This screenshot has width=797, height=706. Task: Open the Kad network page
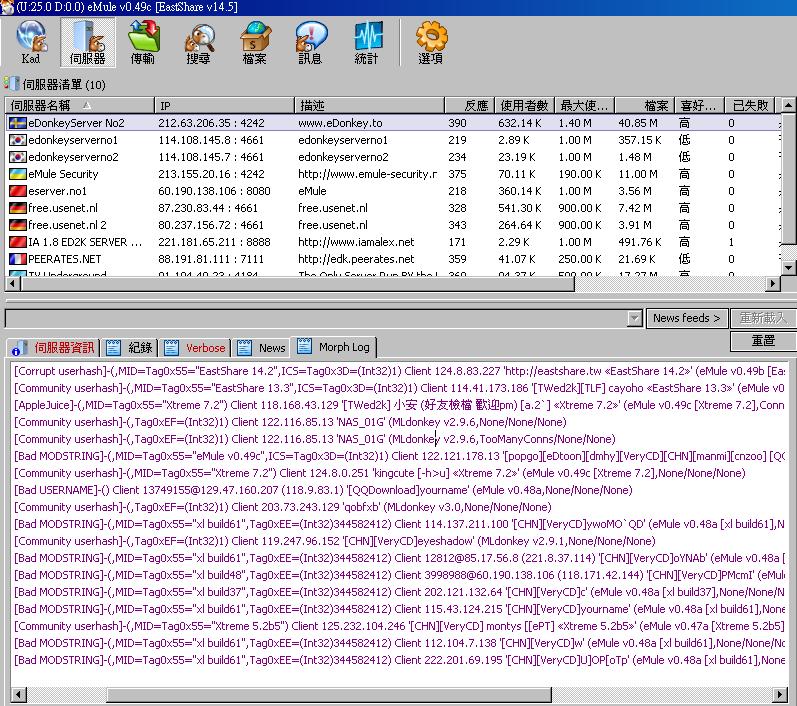[x=31, y=43]
